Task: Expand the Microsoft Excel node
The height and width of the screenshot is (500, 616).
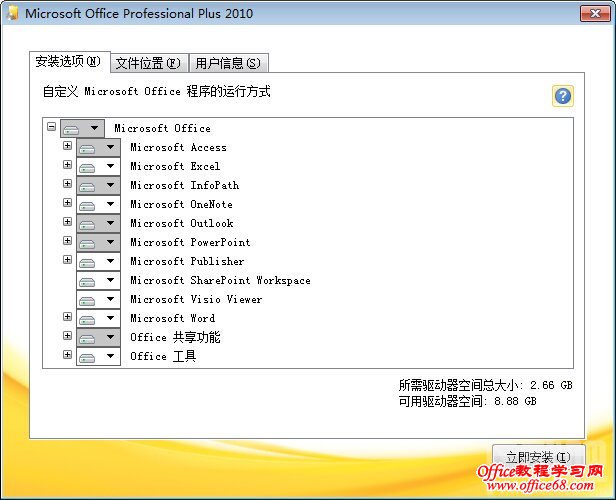Action: click(x=68, y=165)
